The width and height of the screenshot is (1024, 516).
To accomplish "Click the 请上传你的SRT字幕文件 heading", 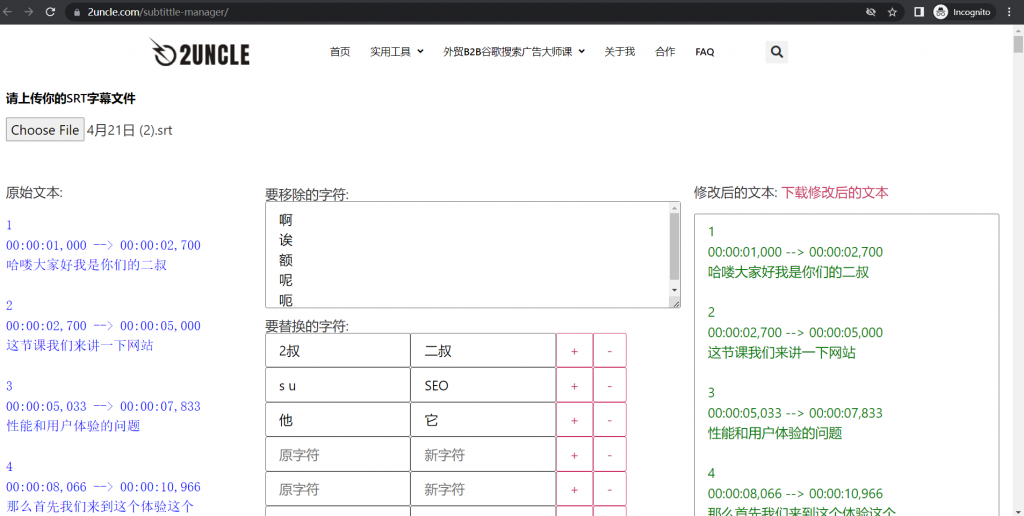I will point(71,99).
